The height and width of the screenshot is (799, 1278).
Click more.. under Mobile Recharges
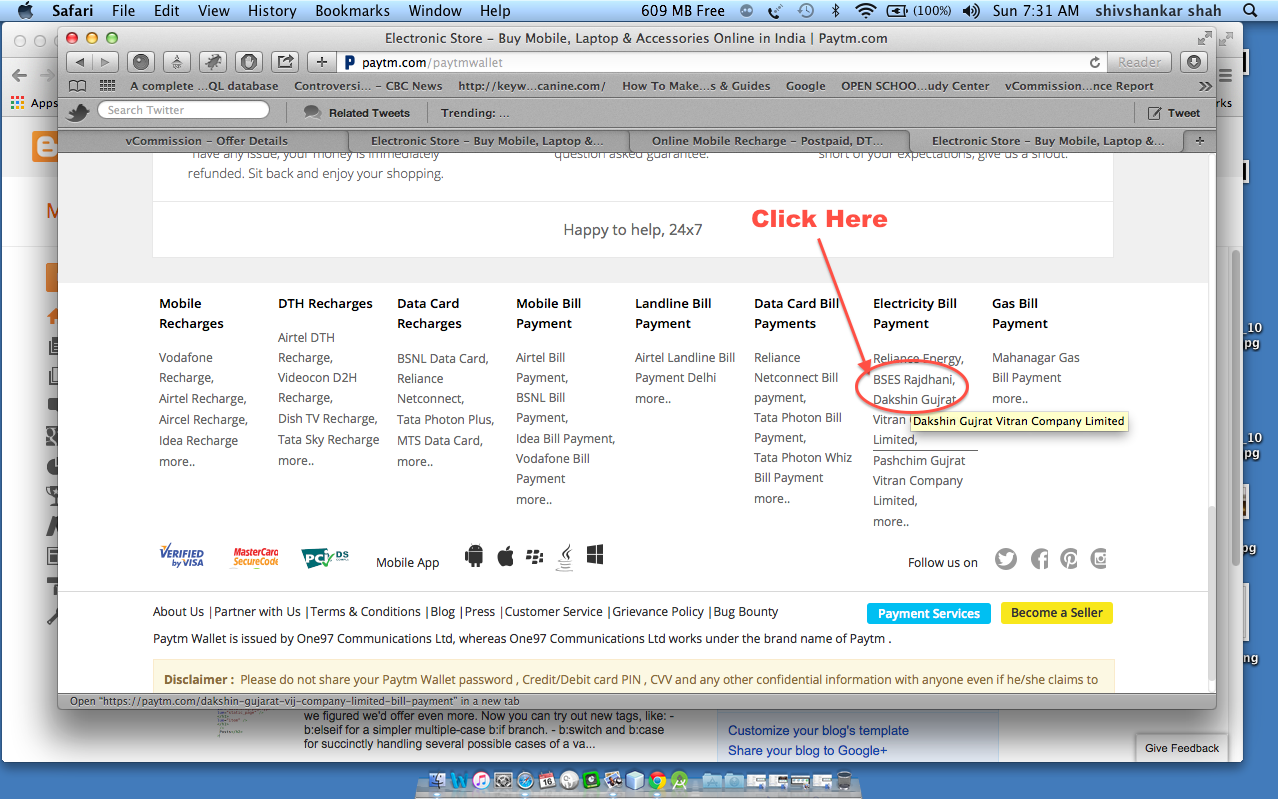click(x=177, y=462)
